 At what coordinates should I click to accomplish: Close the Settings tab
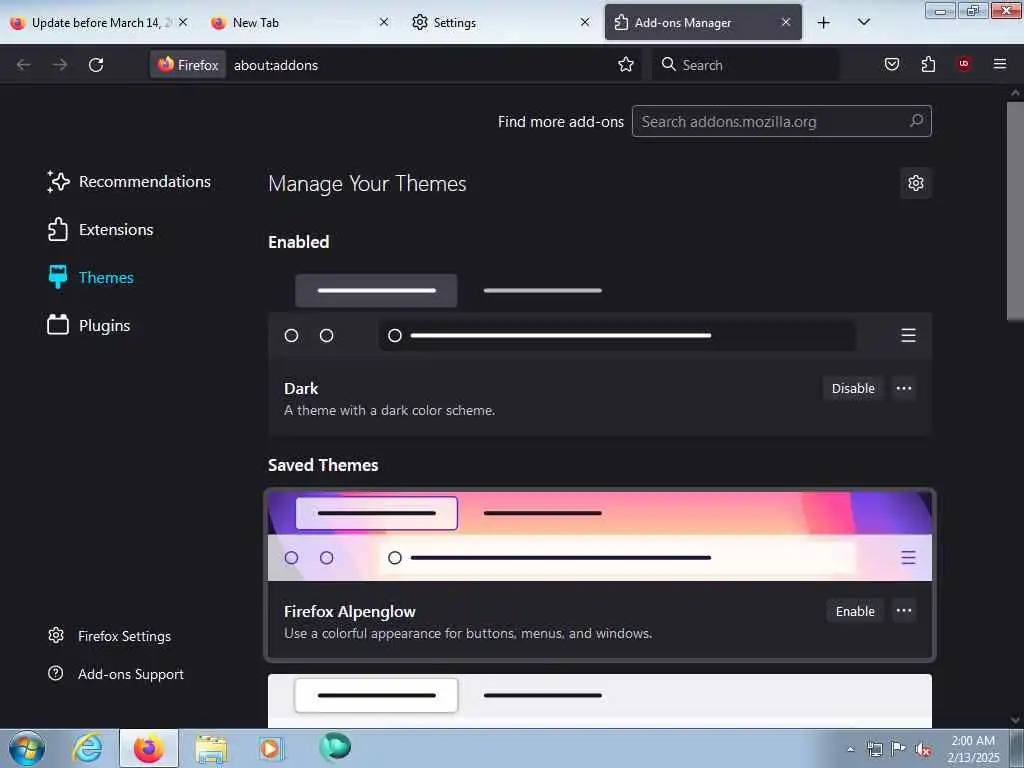click(585, 22)
